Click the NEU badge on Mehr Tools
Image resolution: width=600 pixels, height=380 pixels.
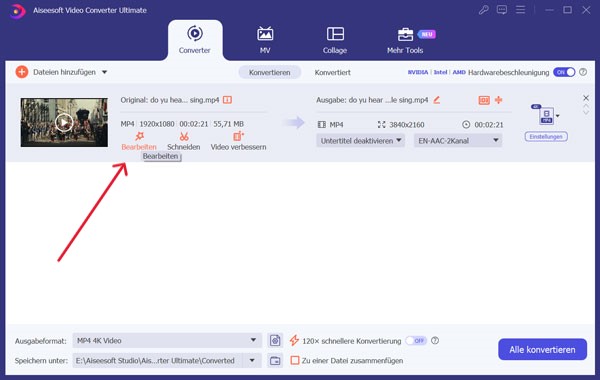click(427, 34)
